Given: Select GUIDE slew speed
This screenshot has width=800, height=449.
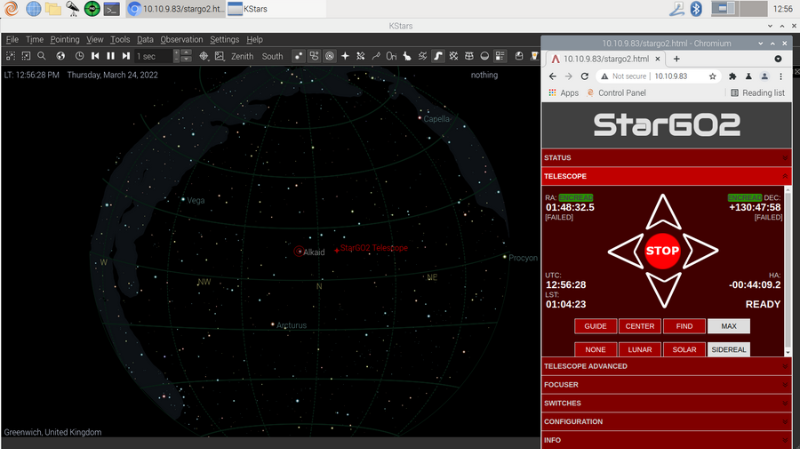Looking at the screenshot, I should [595, 326].
